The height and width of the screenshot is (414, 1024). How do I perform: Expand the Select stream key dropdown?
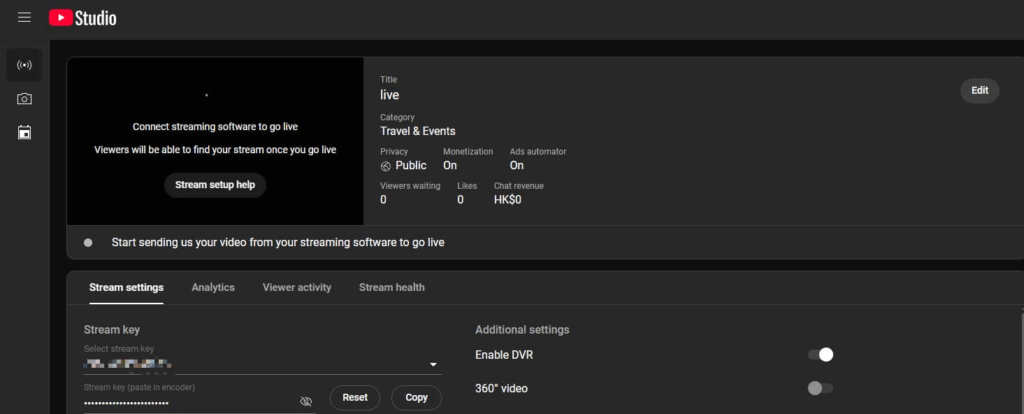point(433,365)
